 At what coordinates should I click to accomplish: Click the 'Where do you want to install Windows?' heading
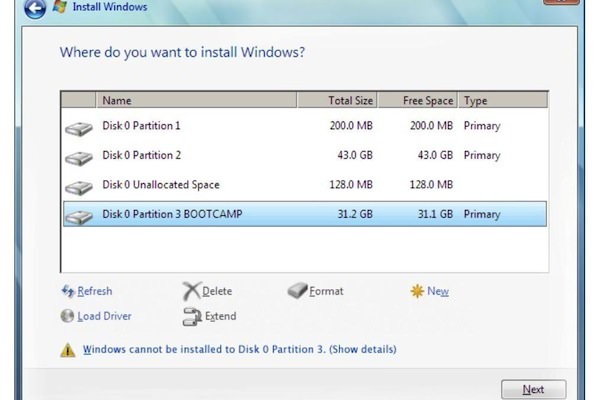coord(182,52)
